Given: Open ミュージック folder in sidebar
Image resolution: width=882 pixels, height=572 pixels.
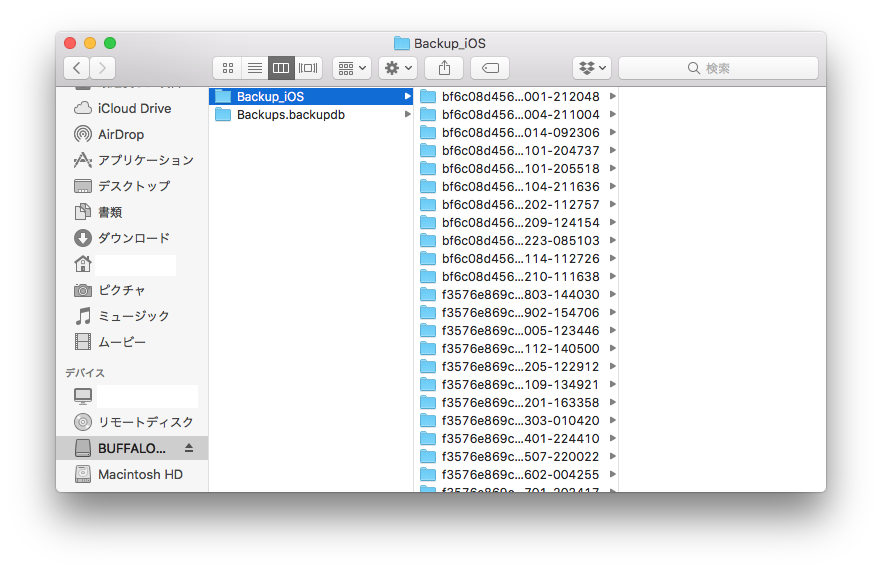Looking at the screenshot, I should (133, 316).
